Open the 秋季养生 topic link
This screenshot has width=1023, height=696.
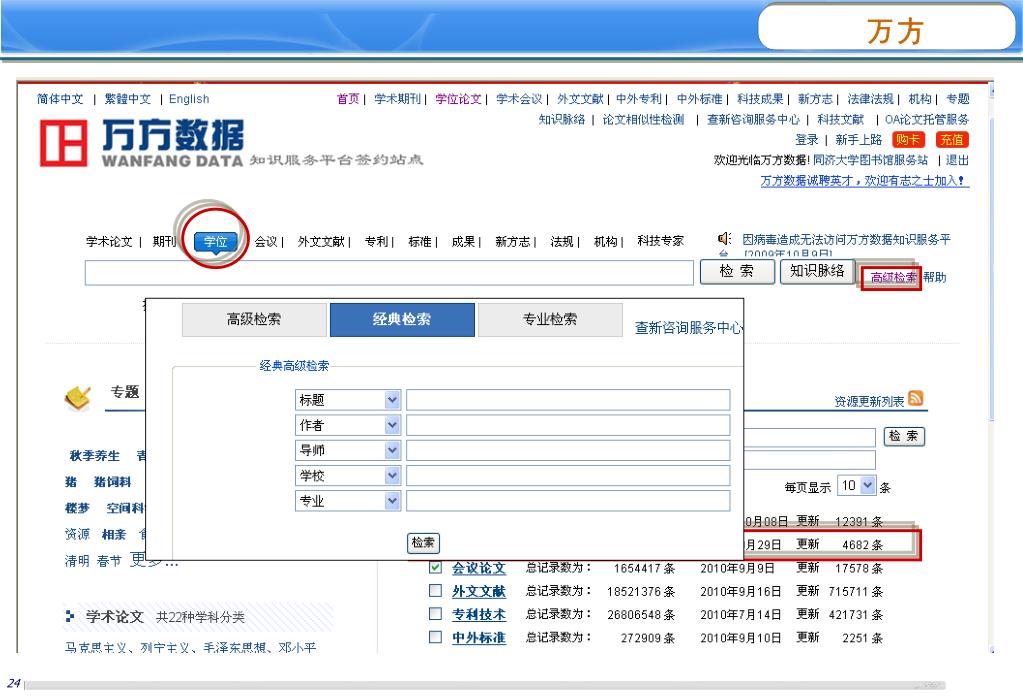(x=95, y=456)
